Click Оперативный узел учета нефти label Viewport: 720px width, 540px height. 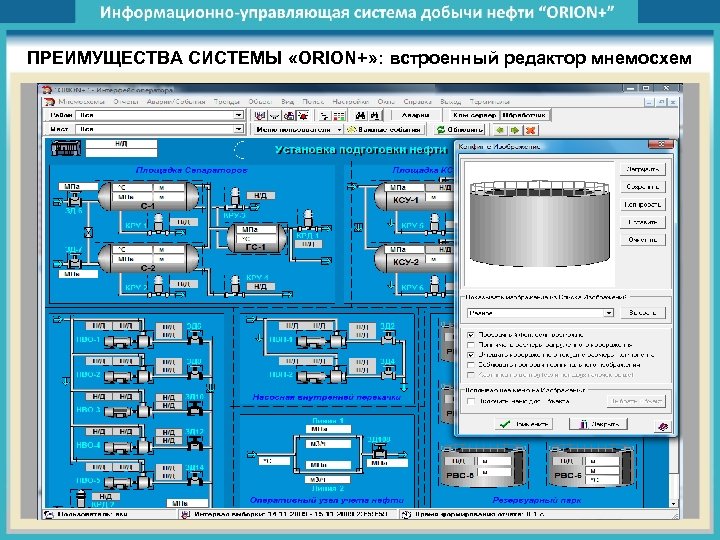pos(327,500)
